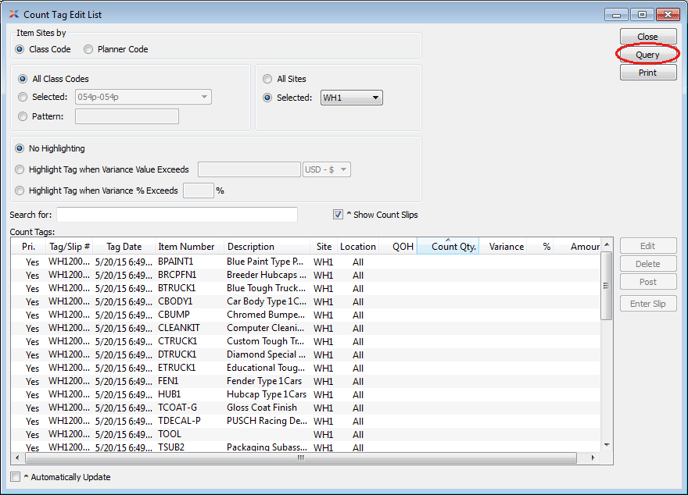Open the class code 054p-054p dropdown
The image size is (688, 495).
(142, 97)
